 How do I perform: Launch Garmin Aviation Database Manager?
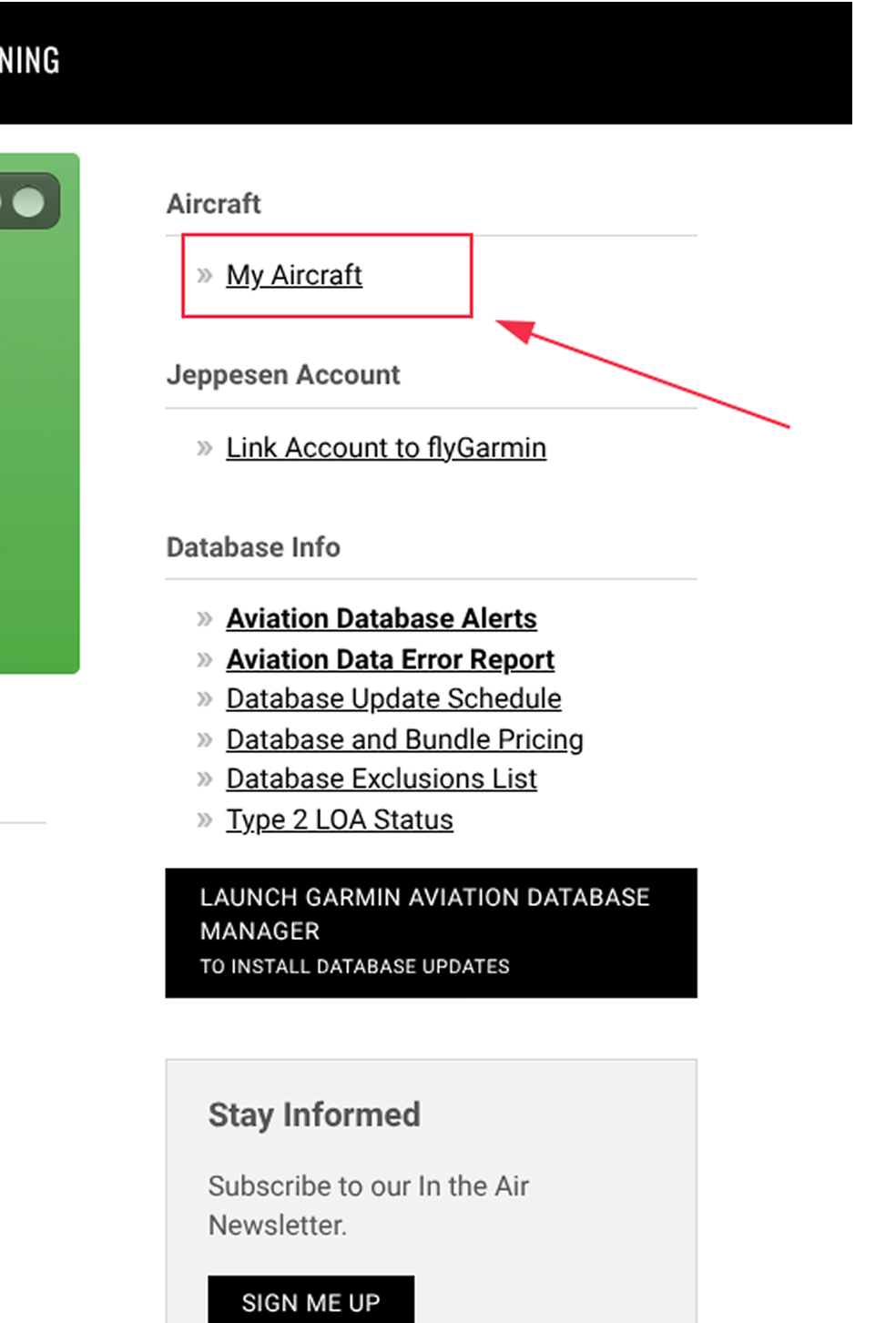[431, 932]
